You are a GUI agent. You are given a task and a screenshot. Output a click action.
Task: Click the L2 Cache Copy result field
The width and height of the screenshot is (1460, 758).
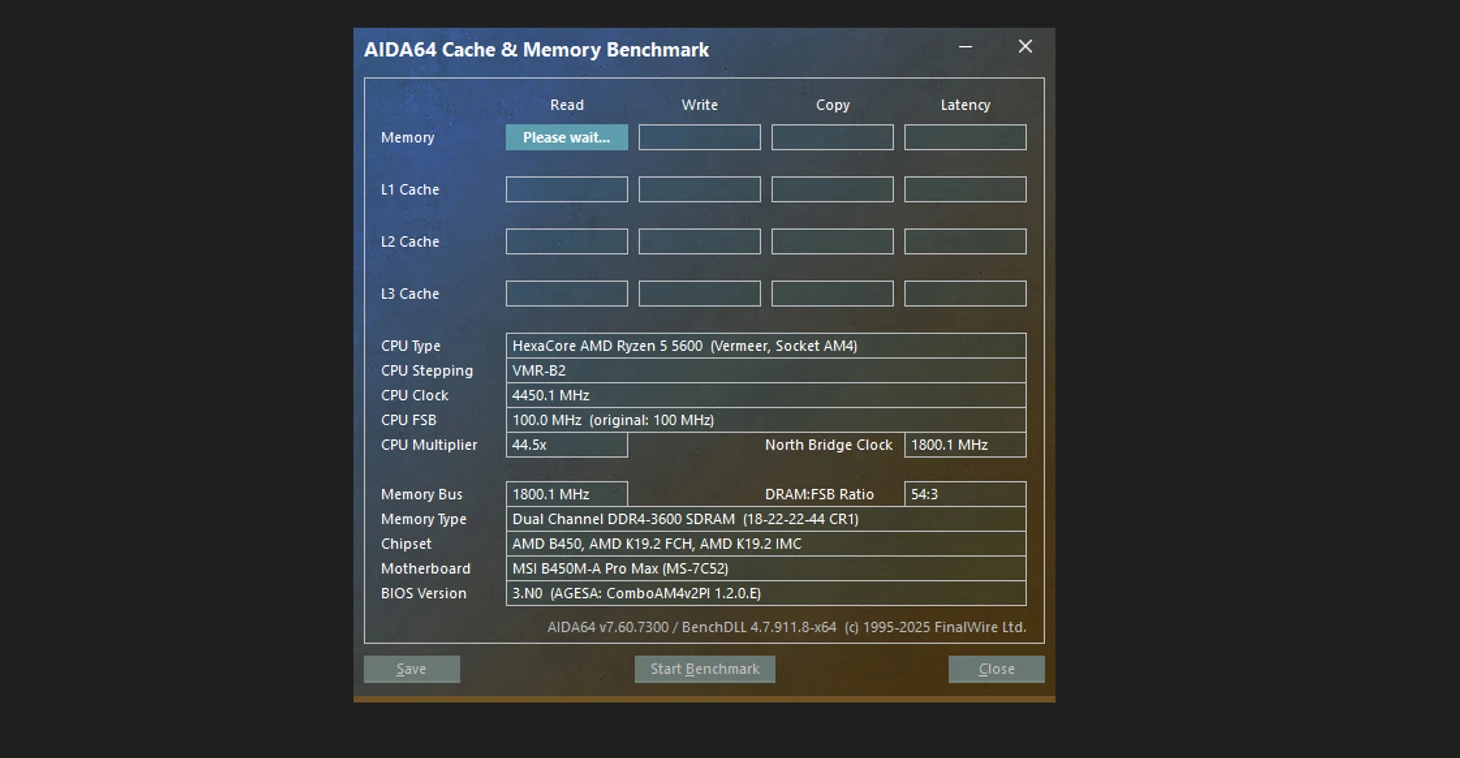click(x=832, y=241)
